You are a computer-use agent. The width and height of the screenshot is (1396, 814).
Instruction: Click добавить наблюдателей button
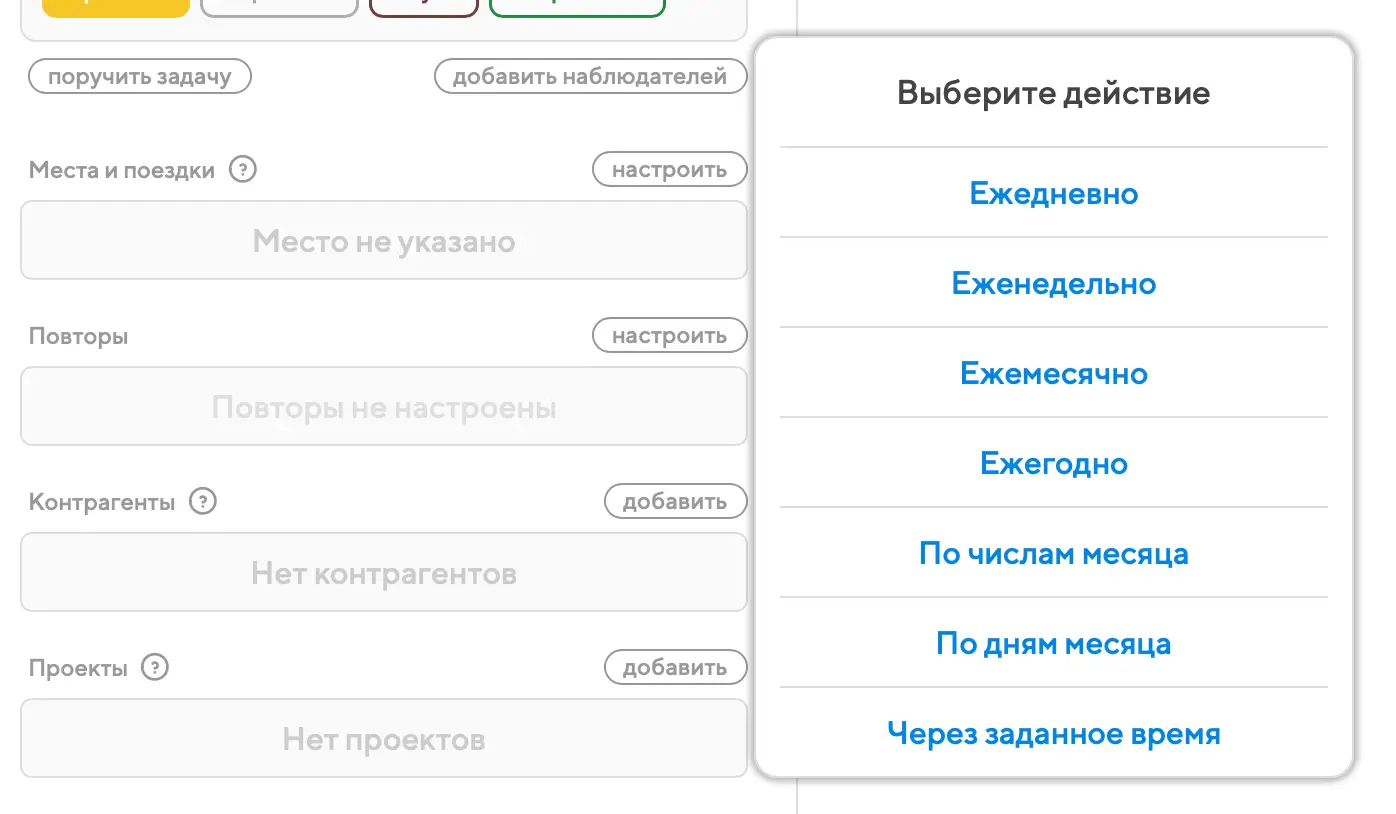coord(590,77)
